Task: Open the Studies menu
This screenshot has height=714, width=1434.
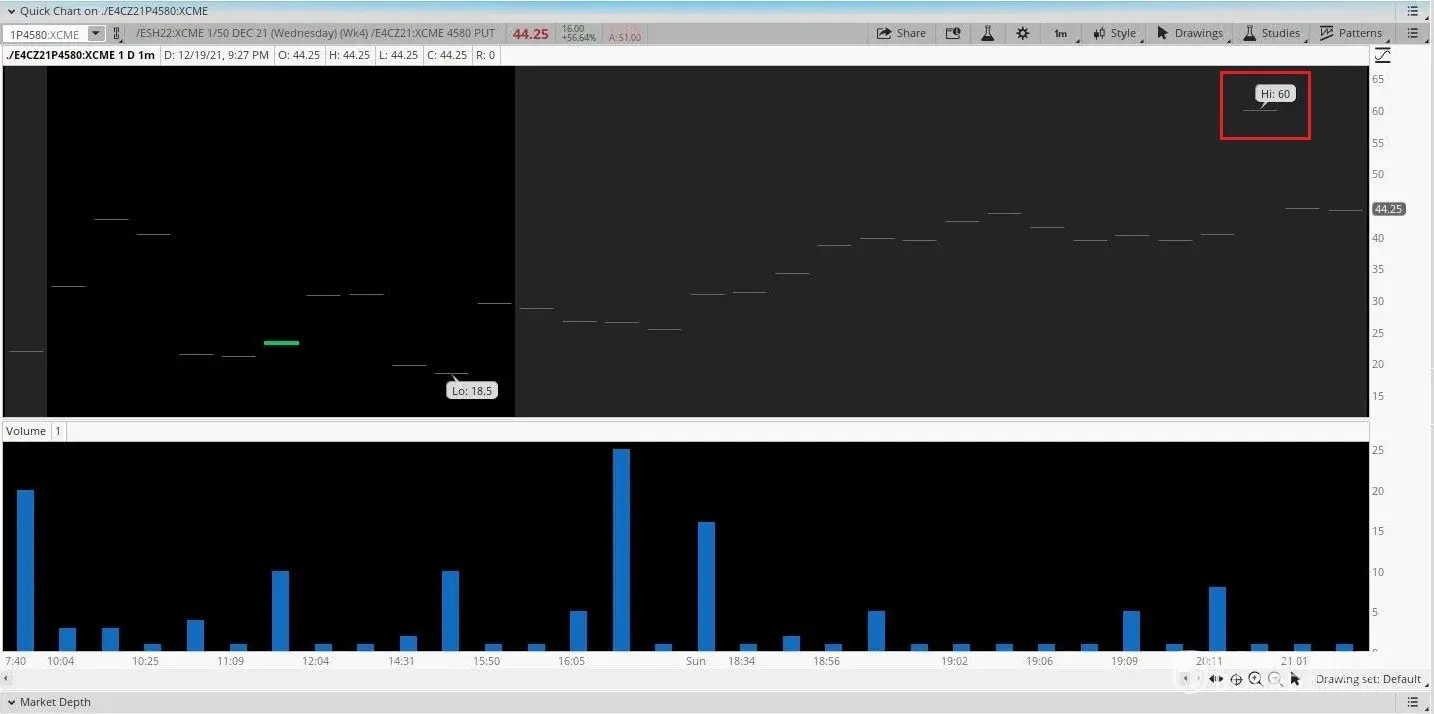Action: [x=1271, y=33]
